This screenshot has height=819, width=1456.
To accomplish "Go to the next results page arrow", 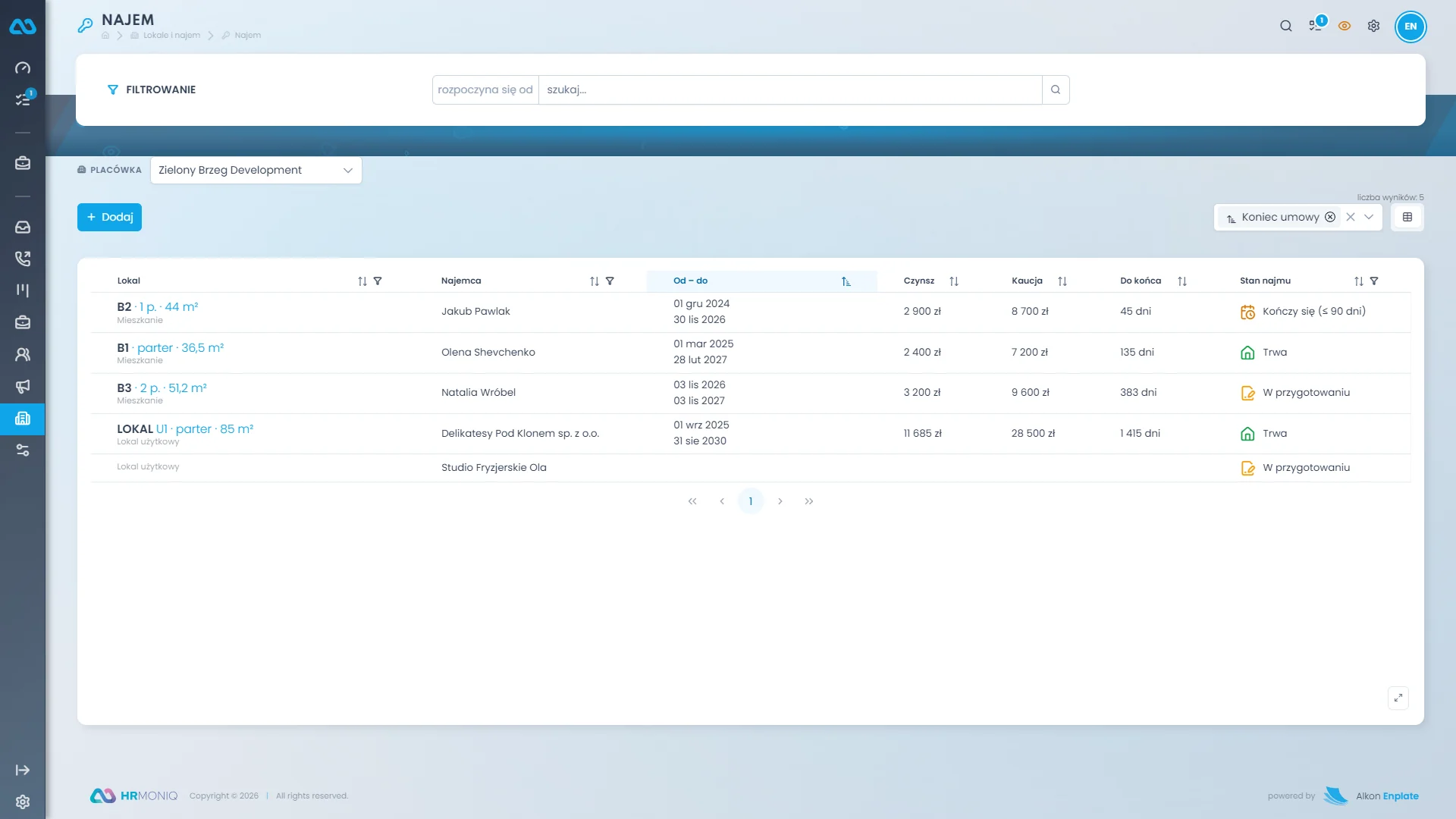I will [780, 501].
